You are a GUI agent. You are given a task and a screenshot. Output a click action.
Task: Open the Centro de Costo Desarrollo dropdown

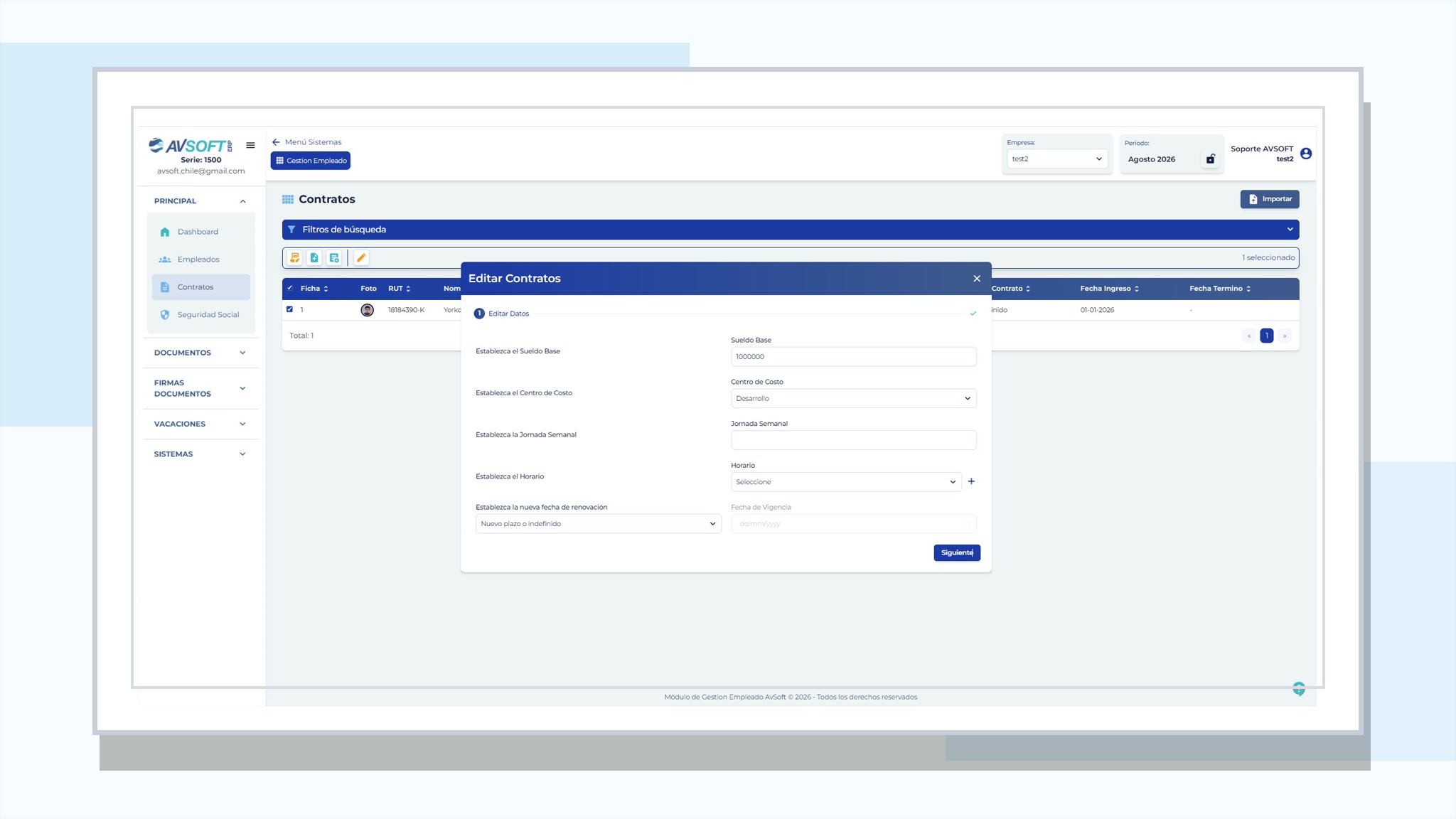[x=853, y=398]
